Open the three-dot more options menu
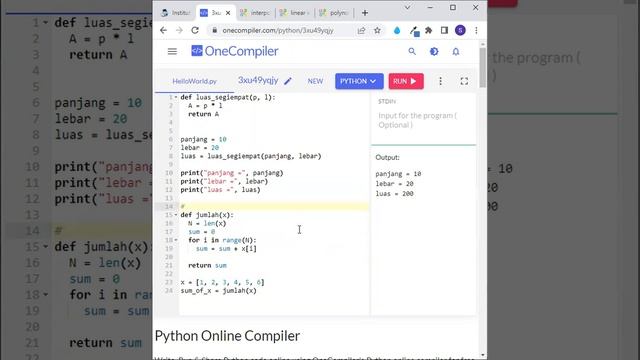The height and width of the screenshot is (360, 640). click(x=440, y=81)
